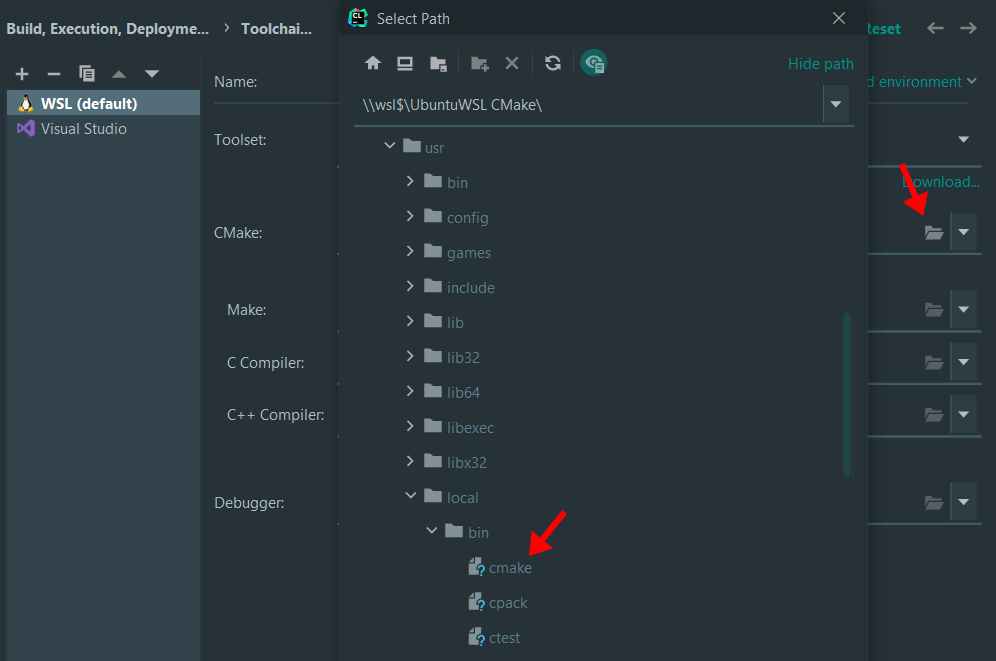This screenshot has height=661, width=996.
Task: Click the Hide path link
Action: pyautogui.click(x=820, y=63)
